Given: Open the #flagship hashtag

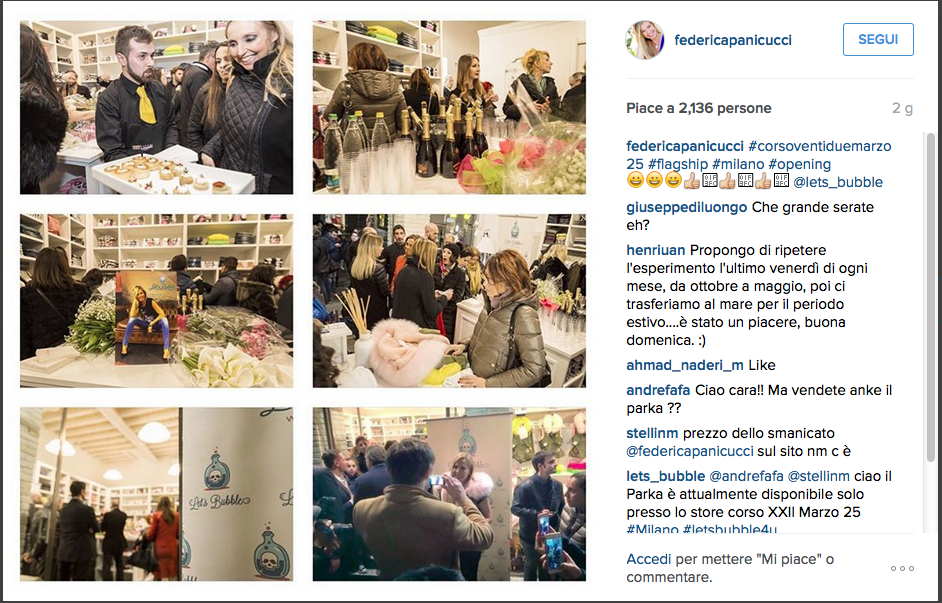Looking at the screenshot, I should 678,164.
